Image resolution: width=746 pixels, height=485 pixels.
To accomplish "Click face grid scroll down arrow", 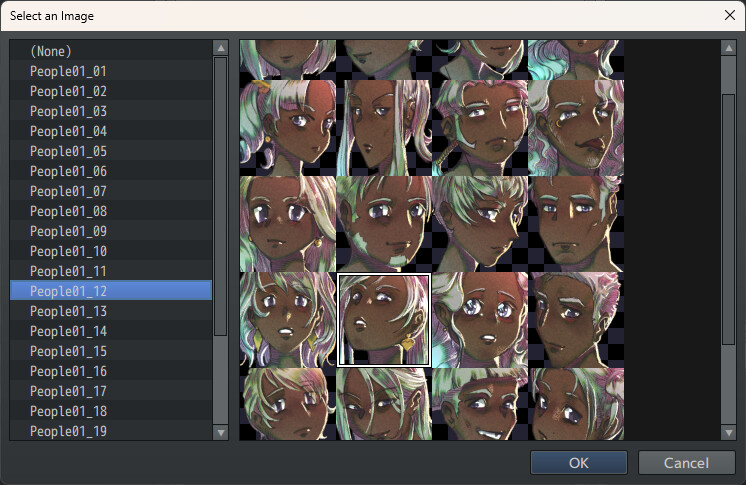I will point(728,432).
